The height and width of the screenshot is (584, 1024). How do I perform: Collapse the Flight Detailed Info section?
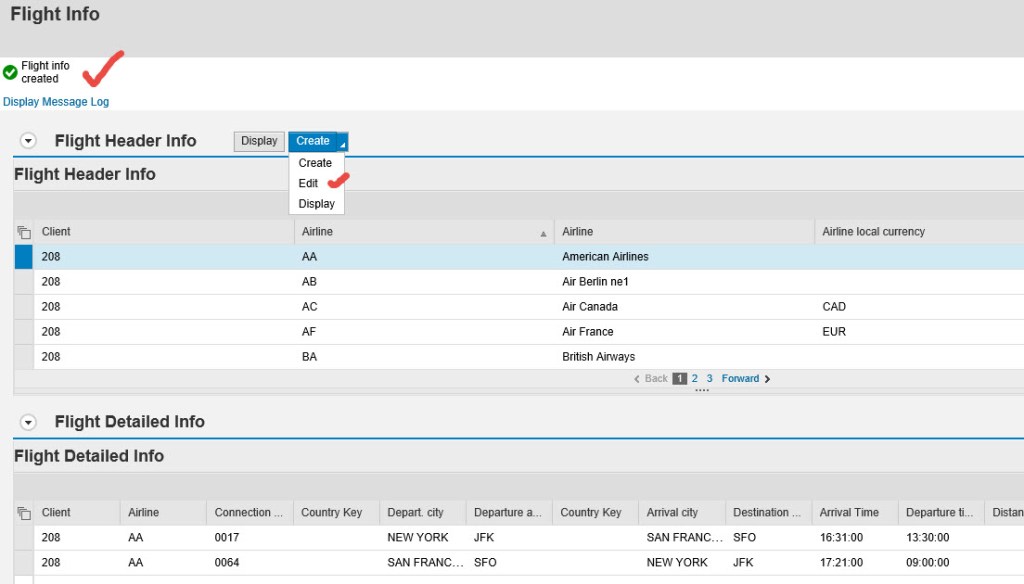click(28, 421)
